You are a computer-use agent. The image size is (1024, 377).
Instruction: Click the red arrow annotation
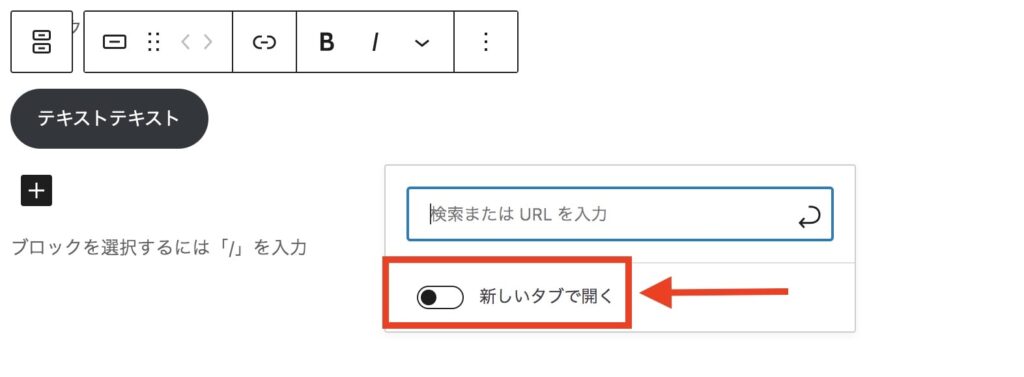click(714, 292)
